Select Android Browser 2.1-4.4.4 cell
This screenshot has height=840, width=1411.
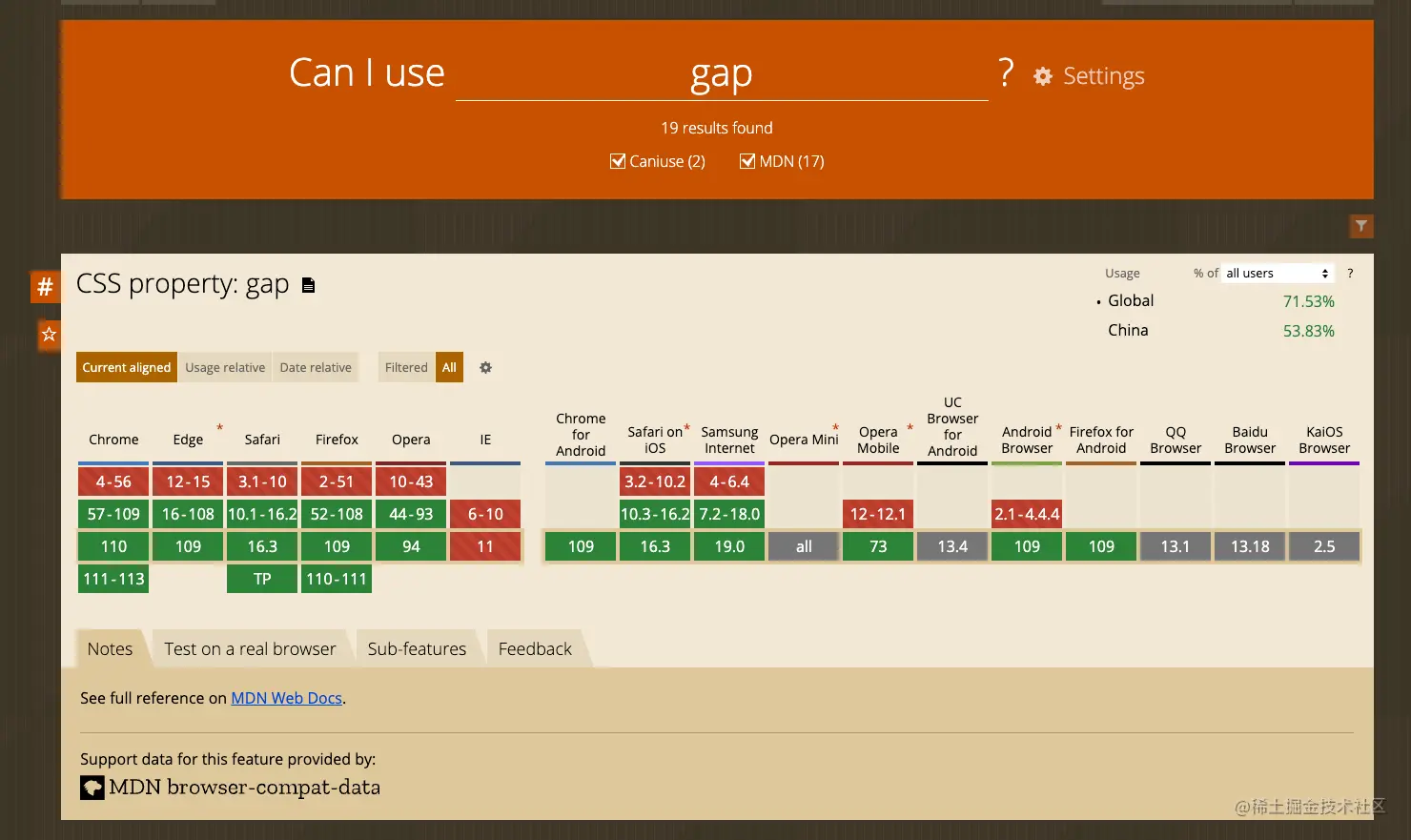(1027, 514)
